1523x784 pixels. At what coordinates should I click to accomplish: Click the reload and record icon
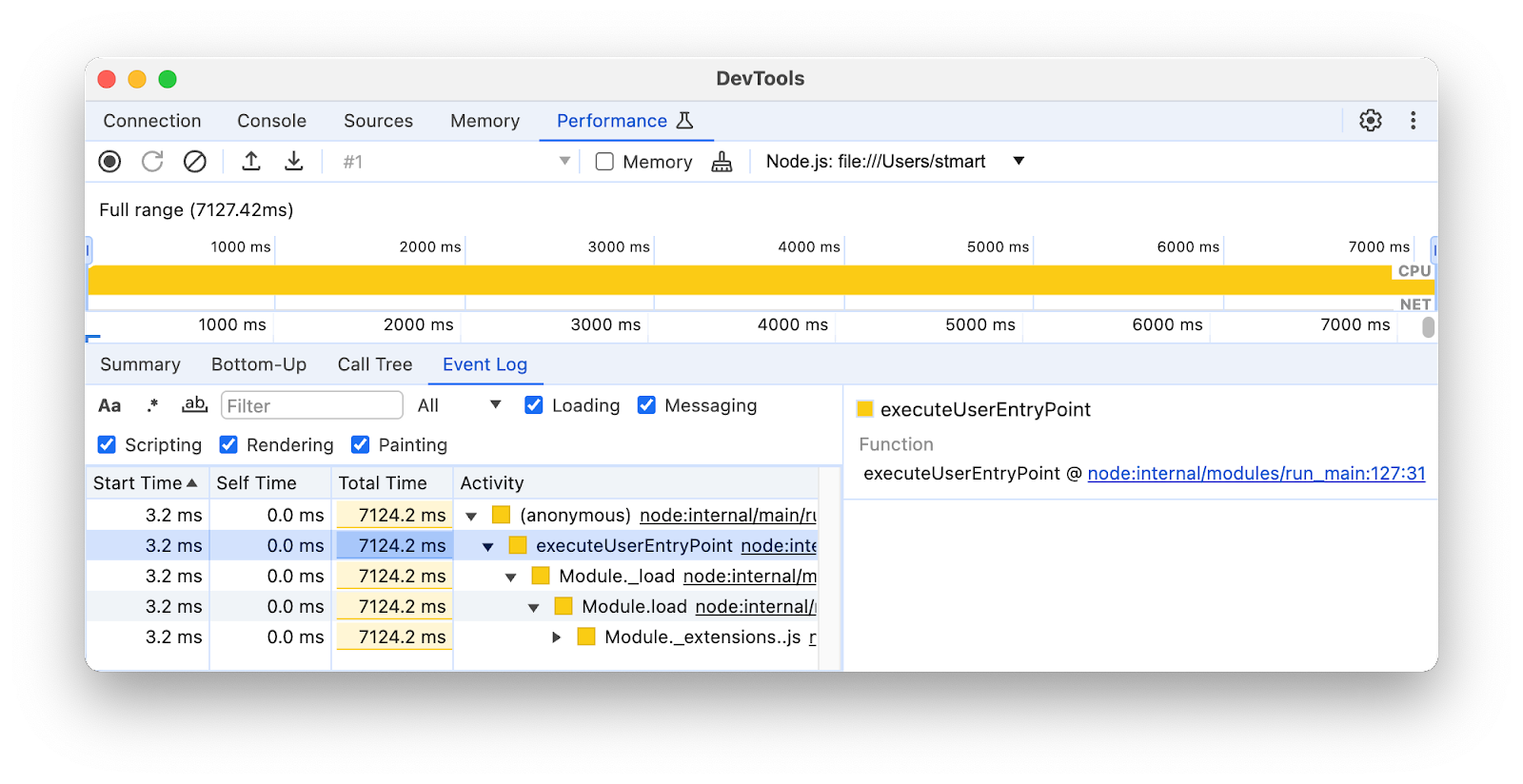pyautogui.click(x=152, y=162)
